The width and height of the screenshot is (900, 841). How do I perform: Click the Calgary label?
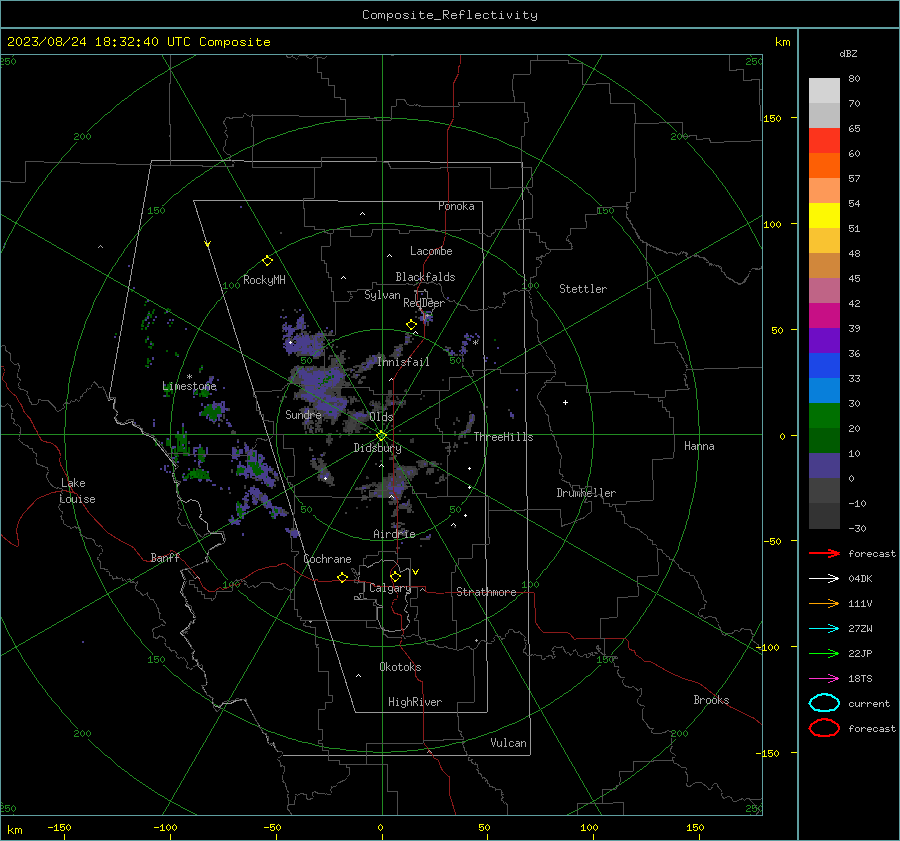coord(390,588)
